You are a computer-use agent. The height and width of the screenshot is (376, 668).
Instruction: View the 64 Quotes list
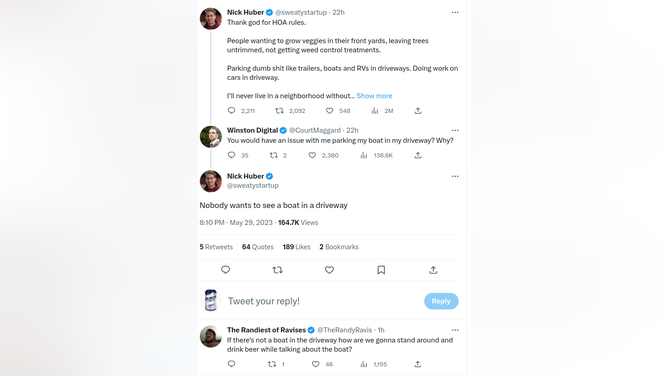[258, 247]
